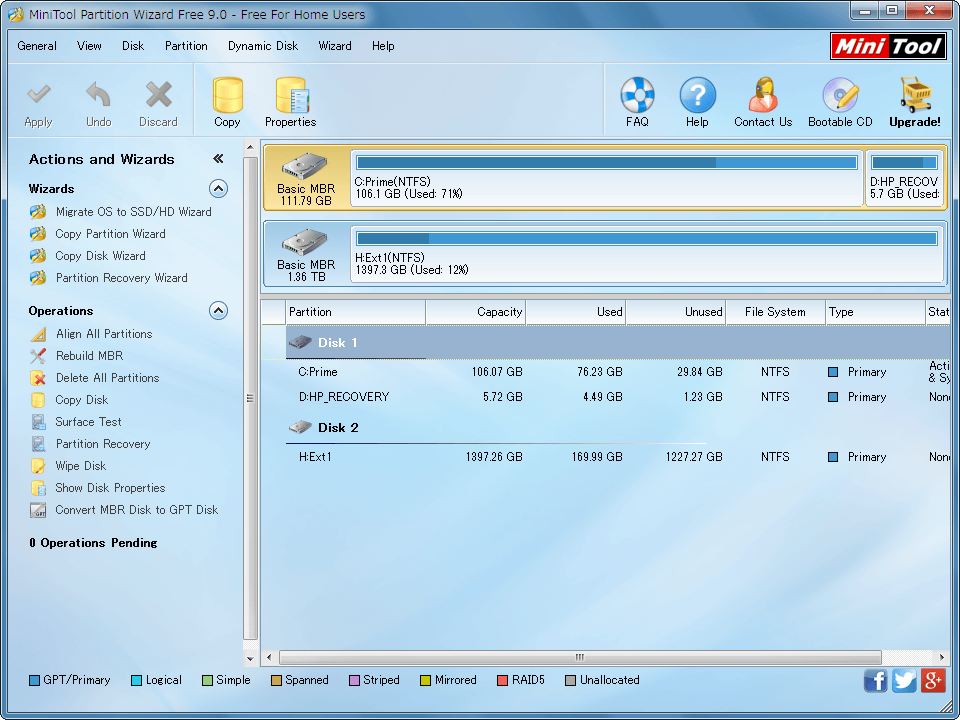
Task: Click the GPT/Primary legend swatch
Action: tap(34, 681)
